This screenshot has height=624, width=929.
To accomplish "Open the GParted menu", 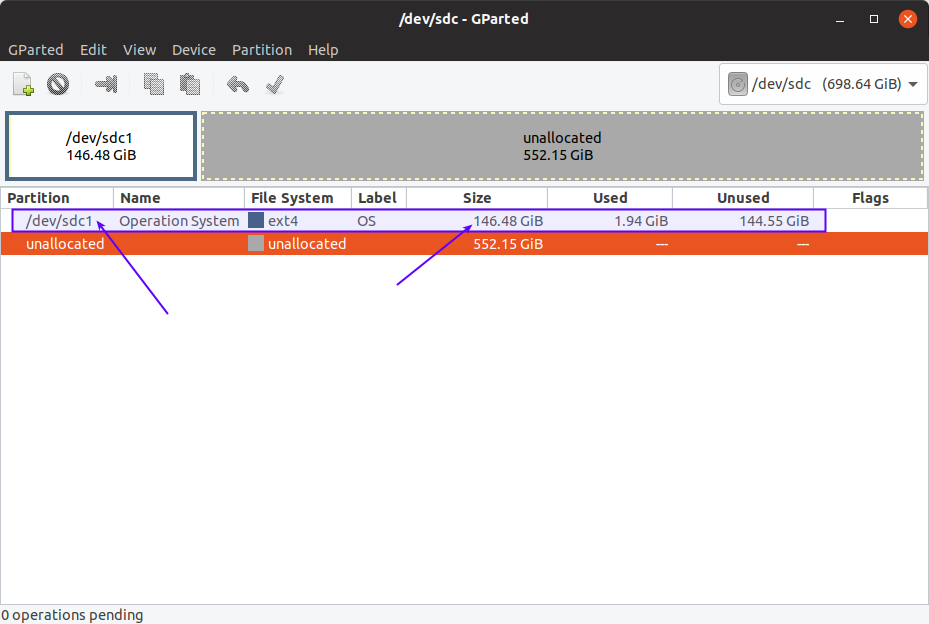I will pos(36,50).
